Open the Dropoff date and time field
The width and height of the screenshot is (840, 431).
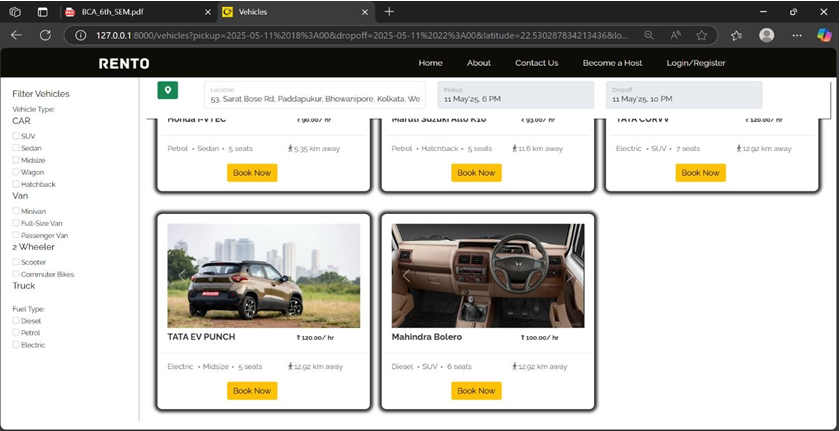point(683,95)
